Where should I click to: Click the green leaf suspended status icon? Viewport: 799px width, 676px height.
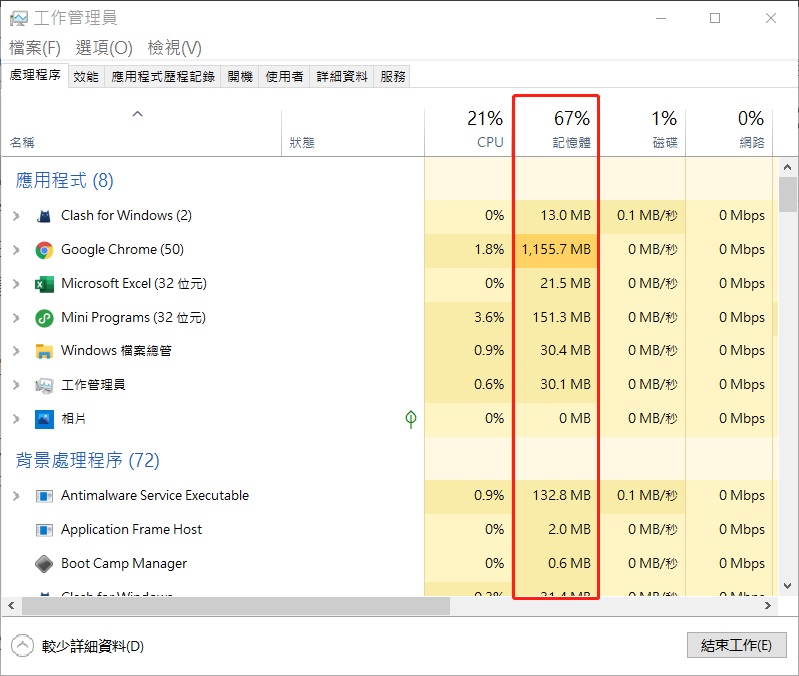(x=411, y=419)
